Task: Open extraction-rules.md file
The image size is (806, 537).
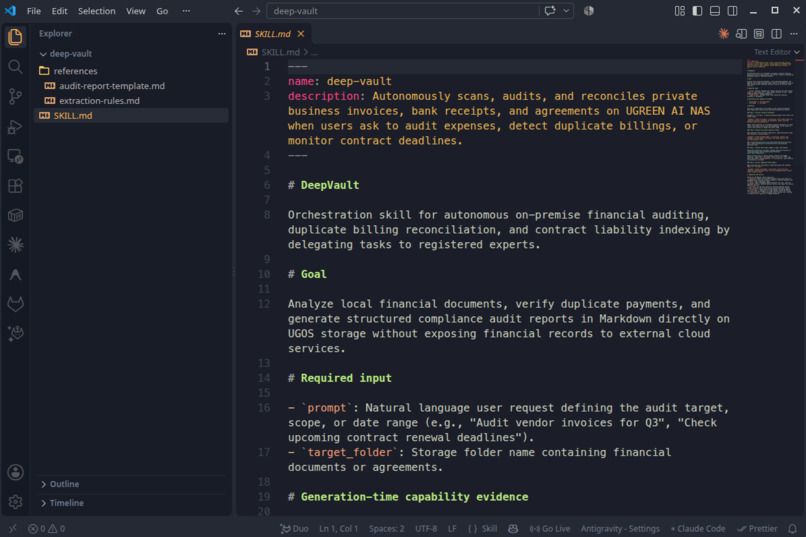Action: 99,101
